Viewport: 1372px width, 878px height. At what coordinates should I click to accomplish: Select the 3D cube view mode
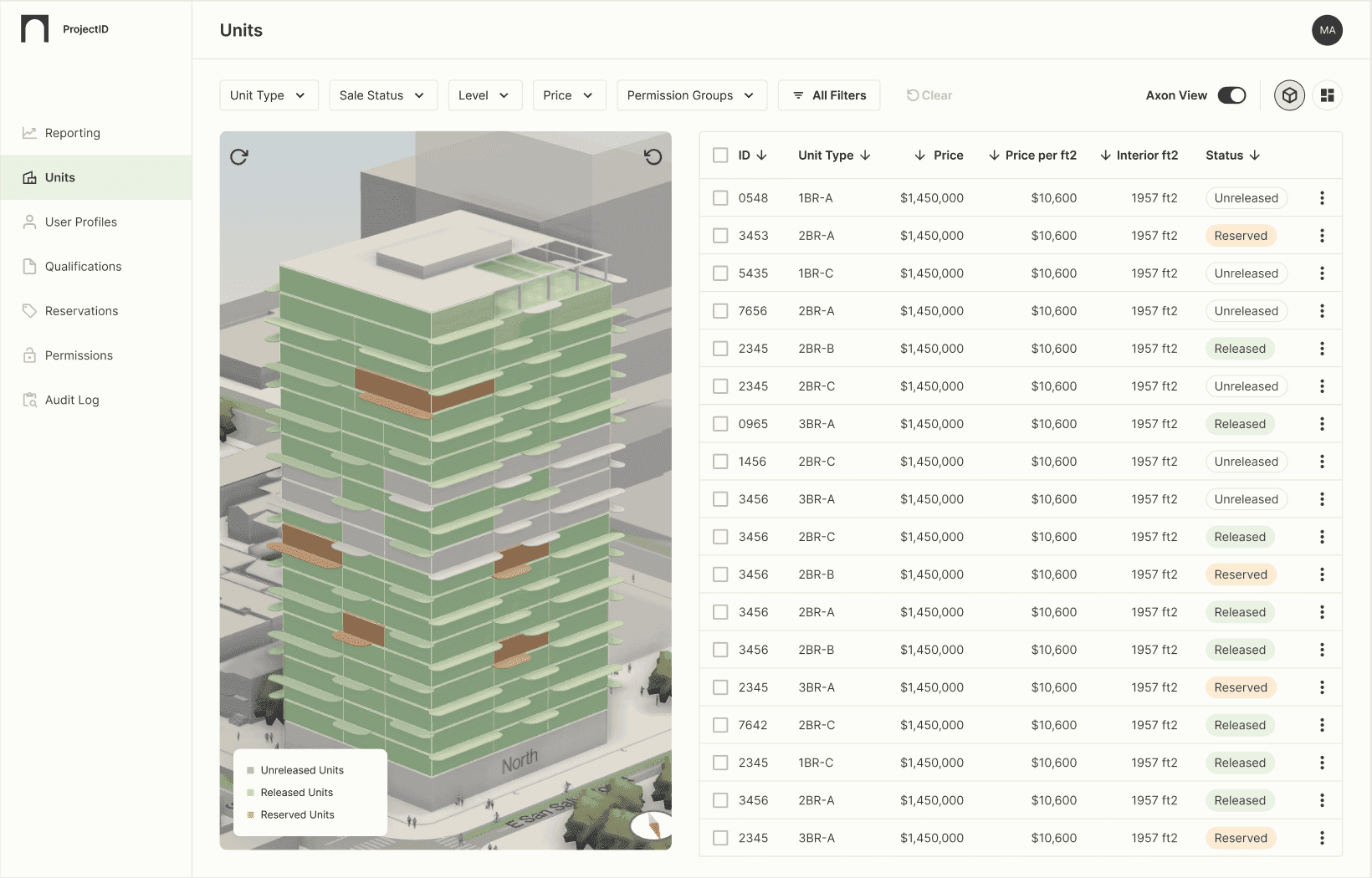coord(1289,94)
